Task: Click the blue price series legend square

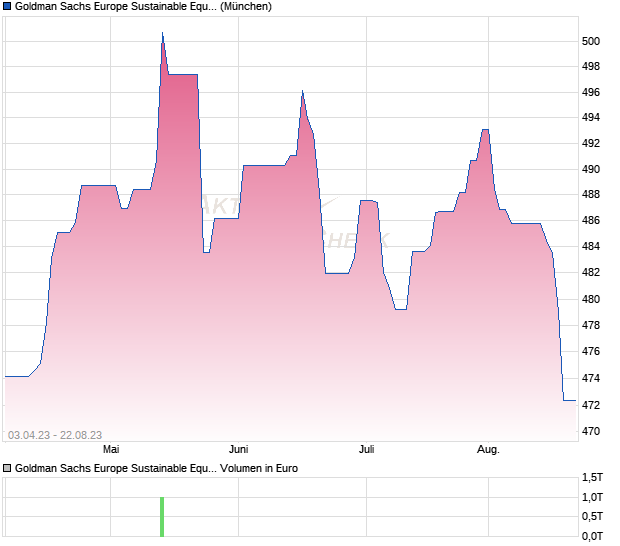Action: click(7, 6)
